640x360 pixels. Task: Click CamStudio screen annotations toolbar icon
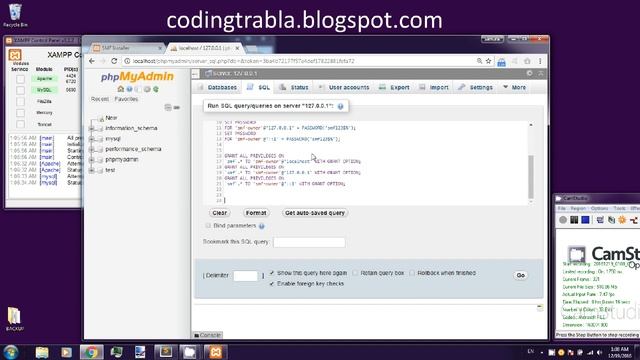tap(600, 220)
